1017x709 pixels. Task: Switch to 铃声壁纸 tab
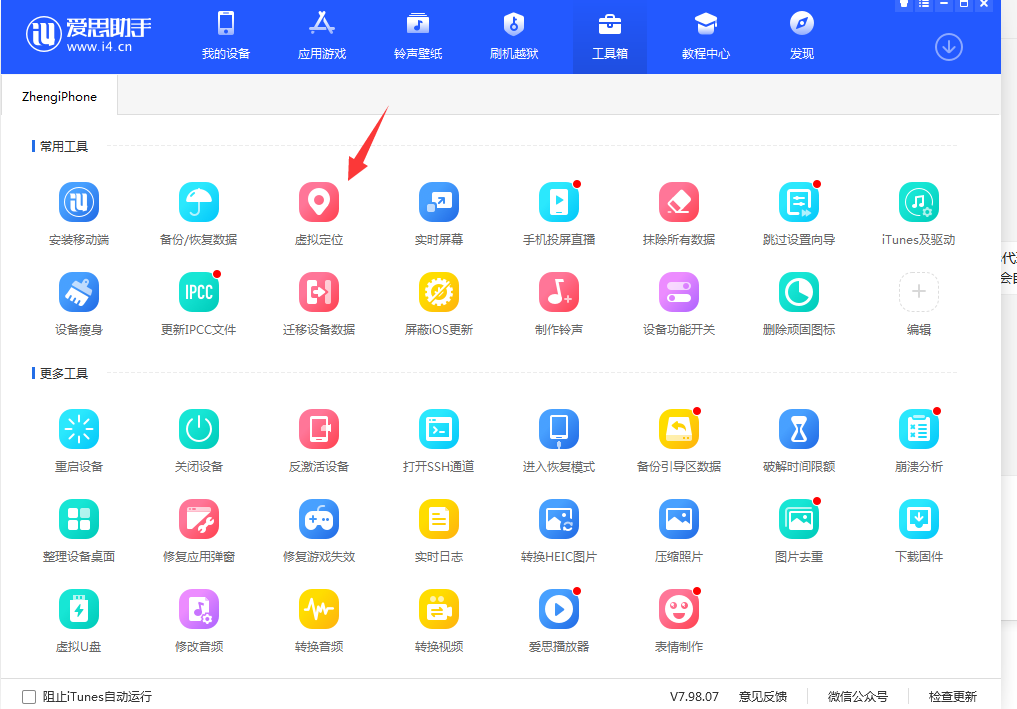(418, 36)
